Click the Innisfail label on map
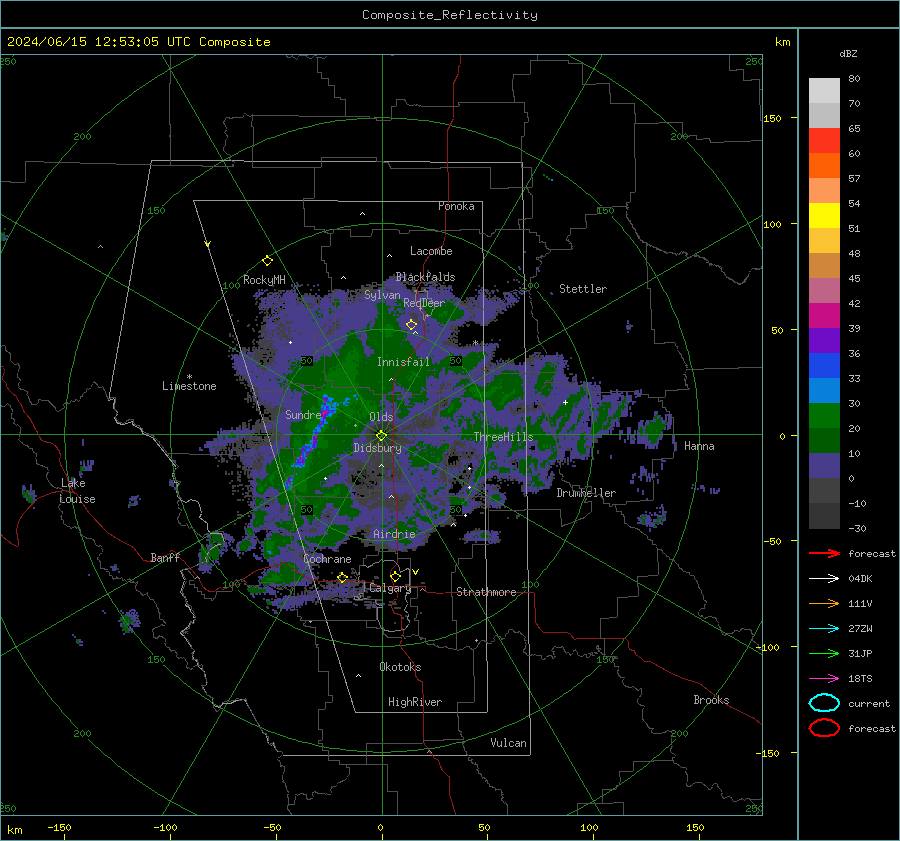The height and width of the screenshot is (841, 900). click(403, 362)
